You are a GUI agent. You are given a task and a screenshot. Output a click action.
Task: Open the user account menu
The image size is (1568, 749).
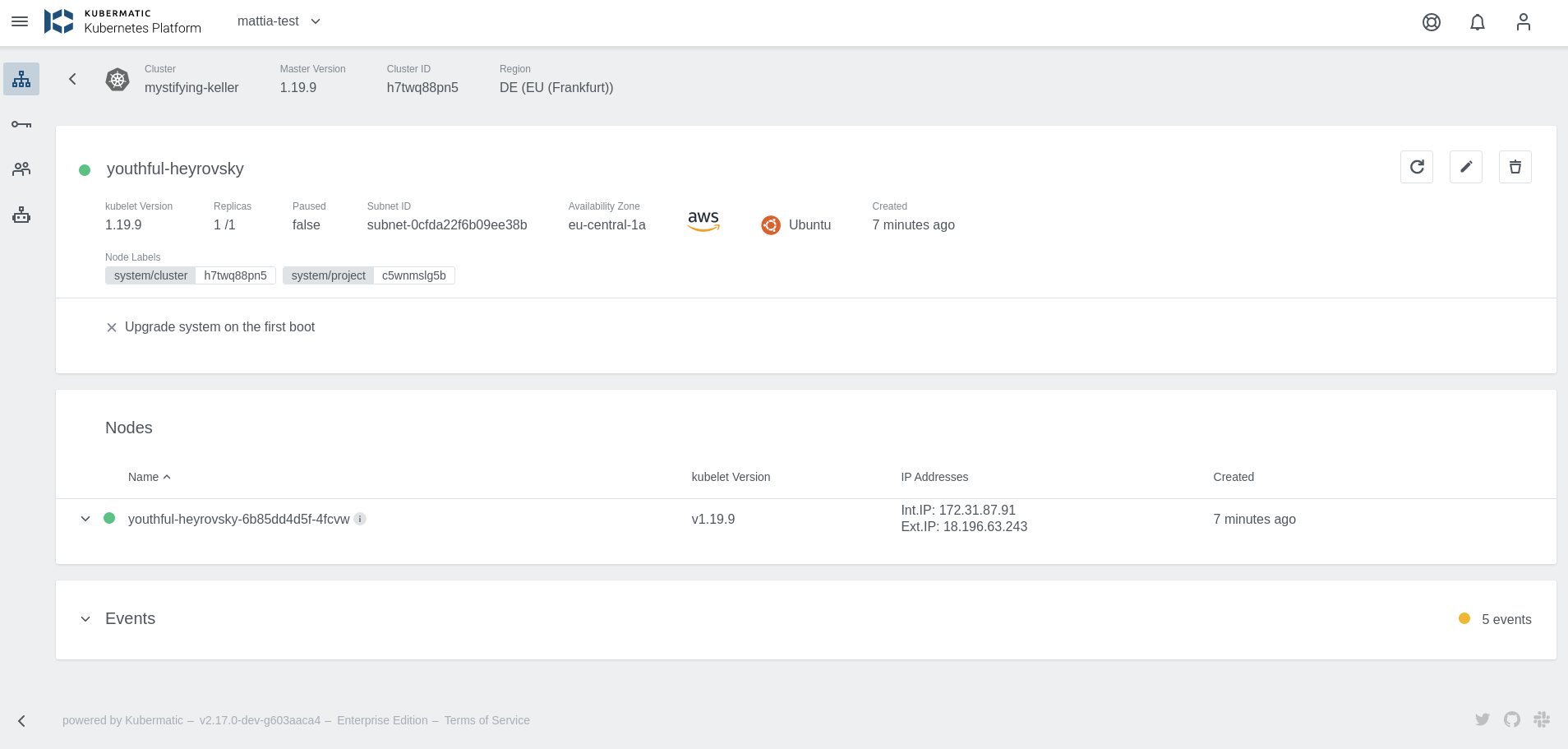pos(1523,22)
